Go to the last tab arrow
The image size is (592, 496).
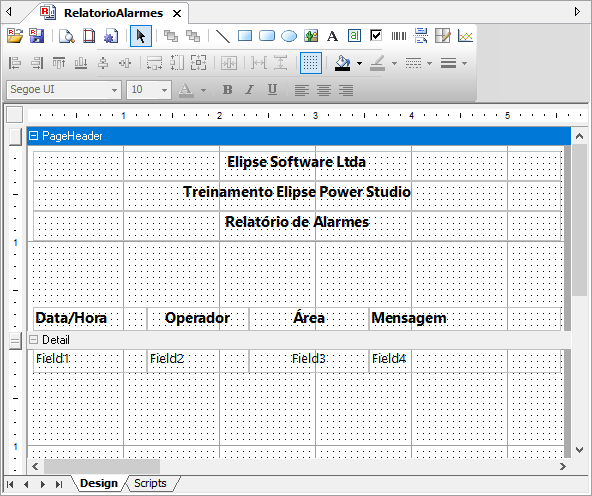59,484
